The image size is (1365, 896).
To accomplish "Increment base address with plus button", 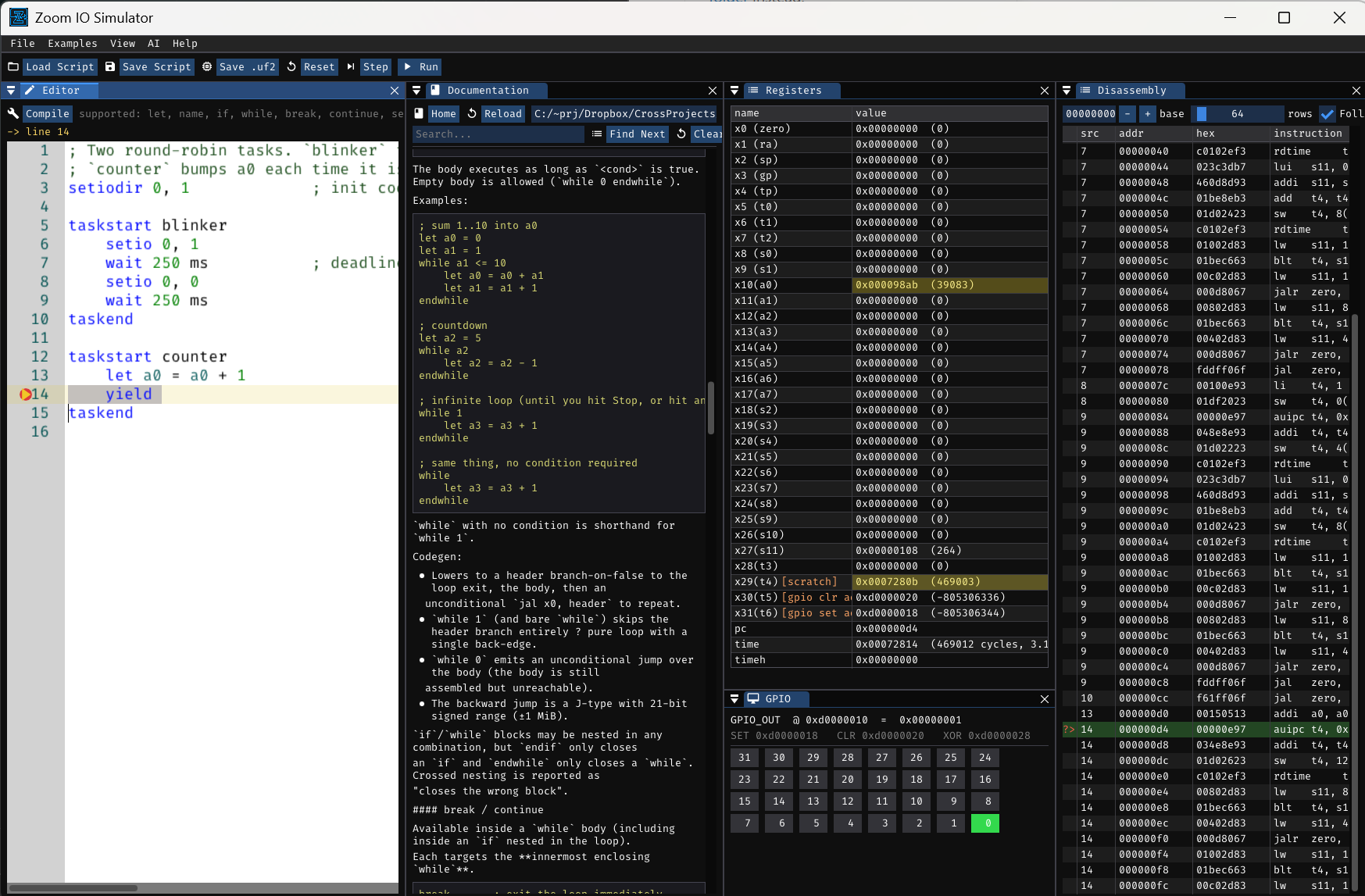I will 1148,114.
